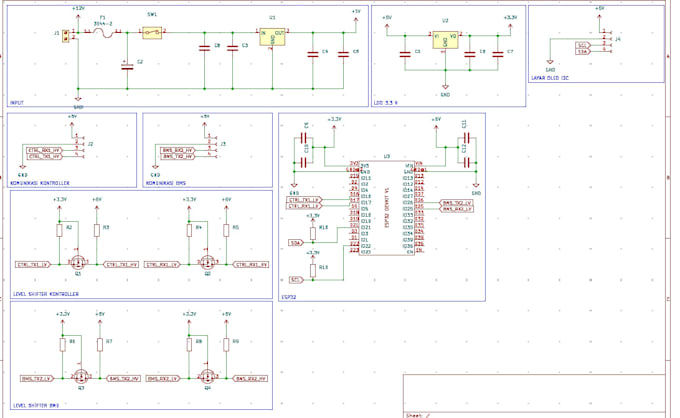Select CTRL_RX1_LV label at ESP32
Viewport: 680px width, 418px height.
tap(305, 206)
